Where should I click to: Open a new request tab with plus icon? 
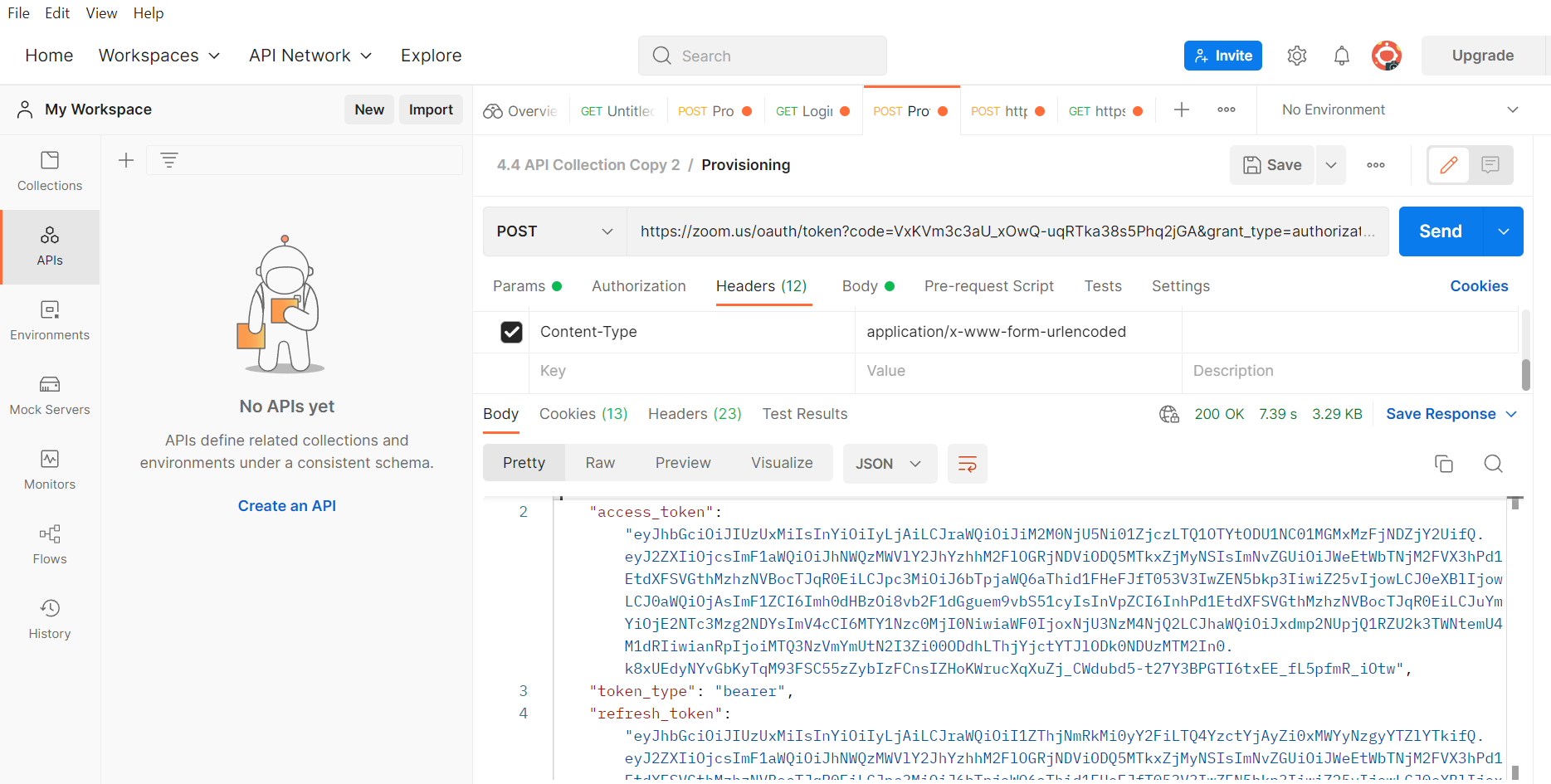[x=1182, y=110]
